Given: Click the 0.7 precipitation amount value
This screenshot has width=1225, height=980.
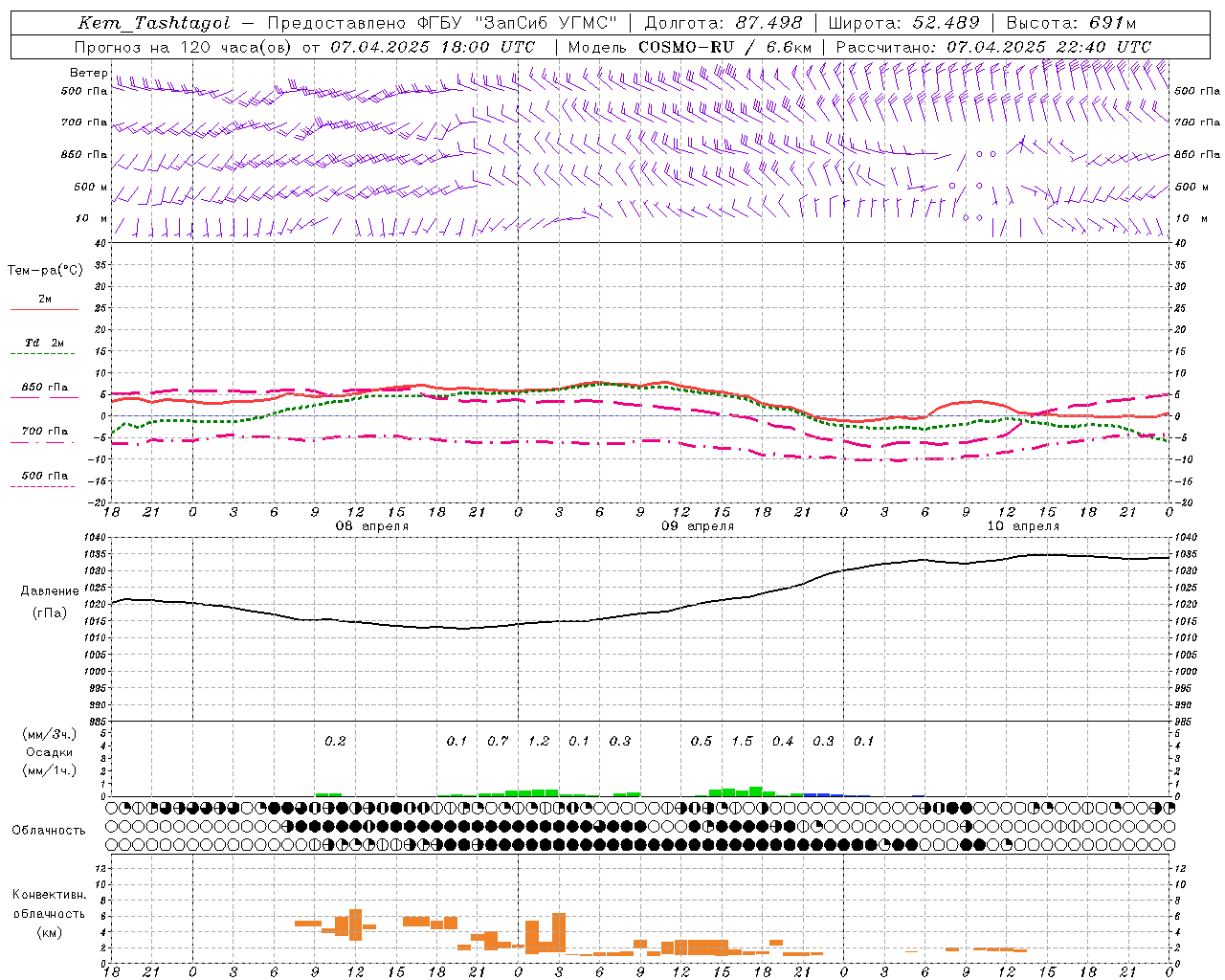Looking at the screenshot, I should tap(498, 741).
